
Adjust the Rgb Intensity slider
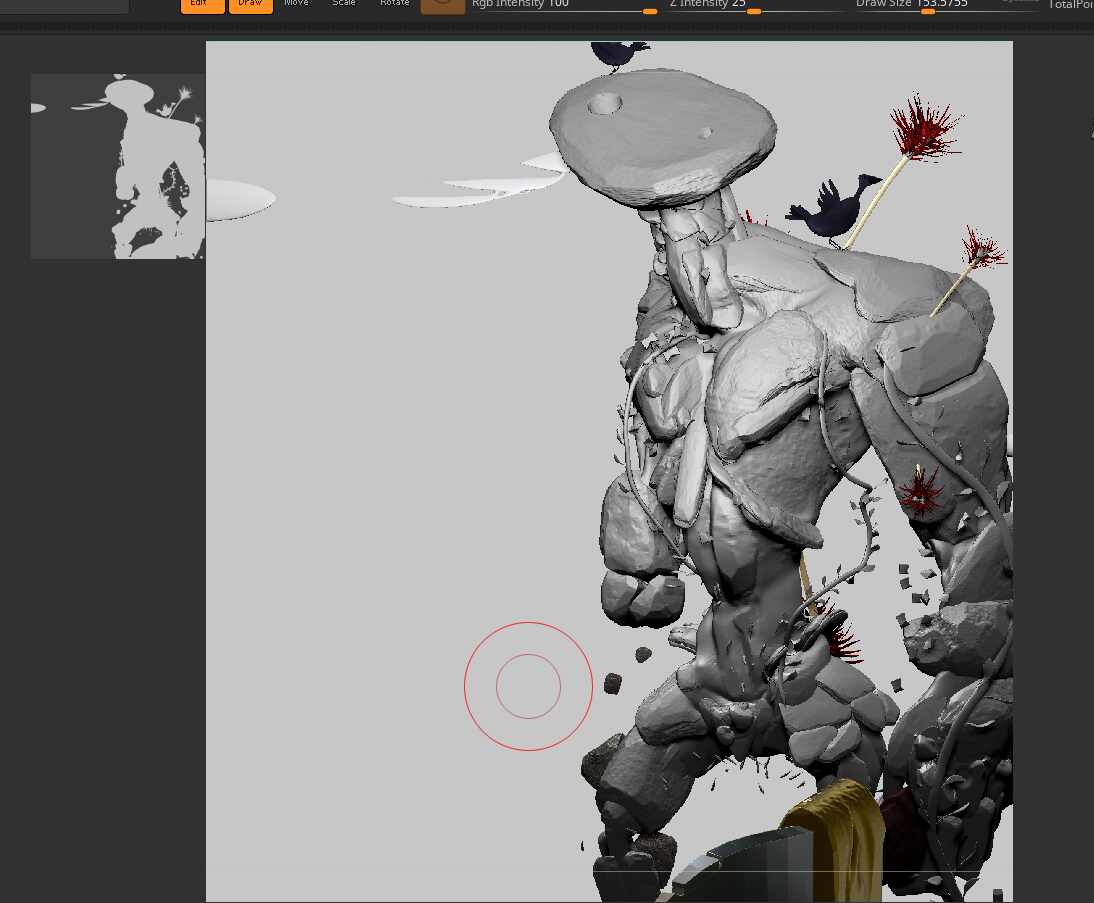pyautogui.click(x=564, y=6)
